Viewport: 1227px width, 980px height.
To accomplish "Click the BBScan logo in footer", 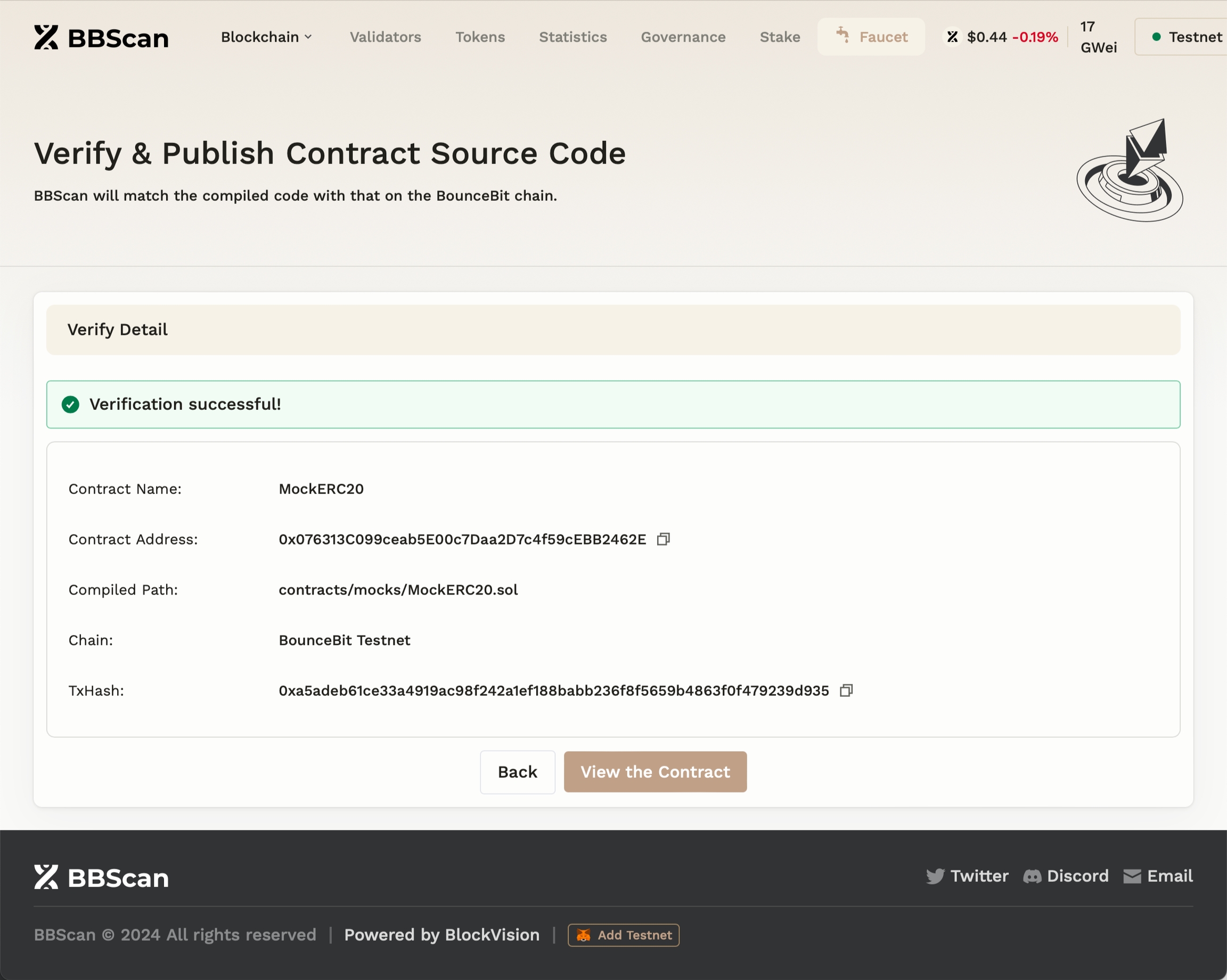I will (101, 877).
